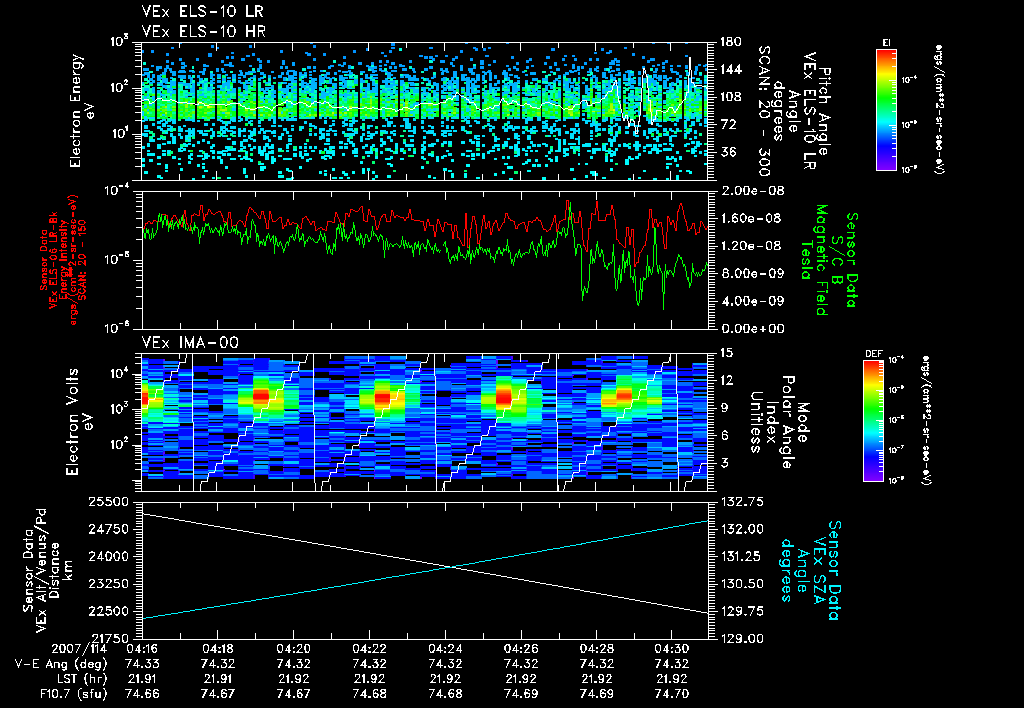
Task: Click the ELS-10 electron energy spectrogram panel
Action: [425, 110]
